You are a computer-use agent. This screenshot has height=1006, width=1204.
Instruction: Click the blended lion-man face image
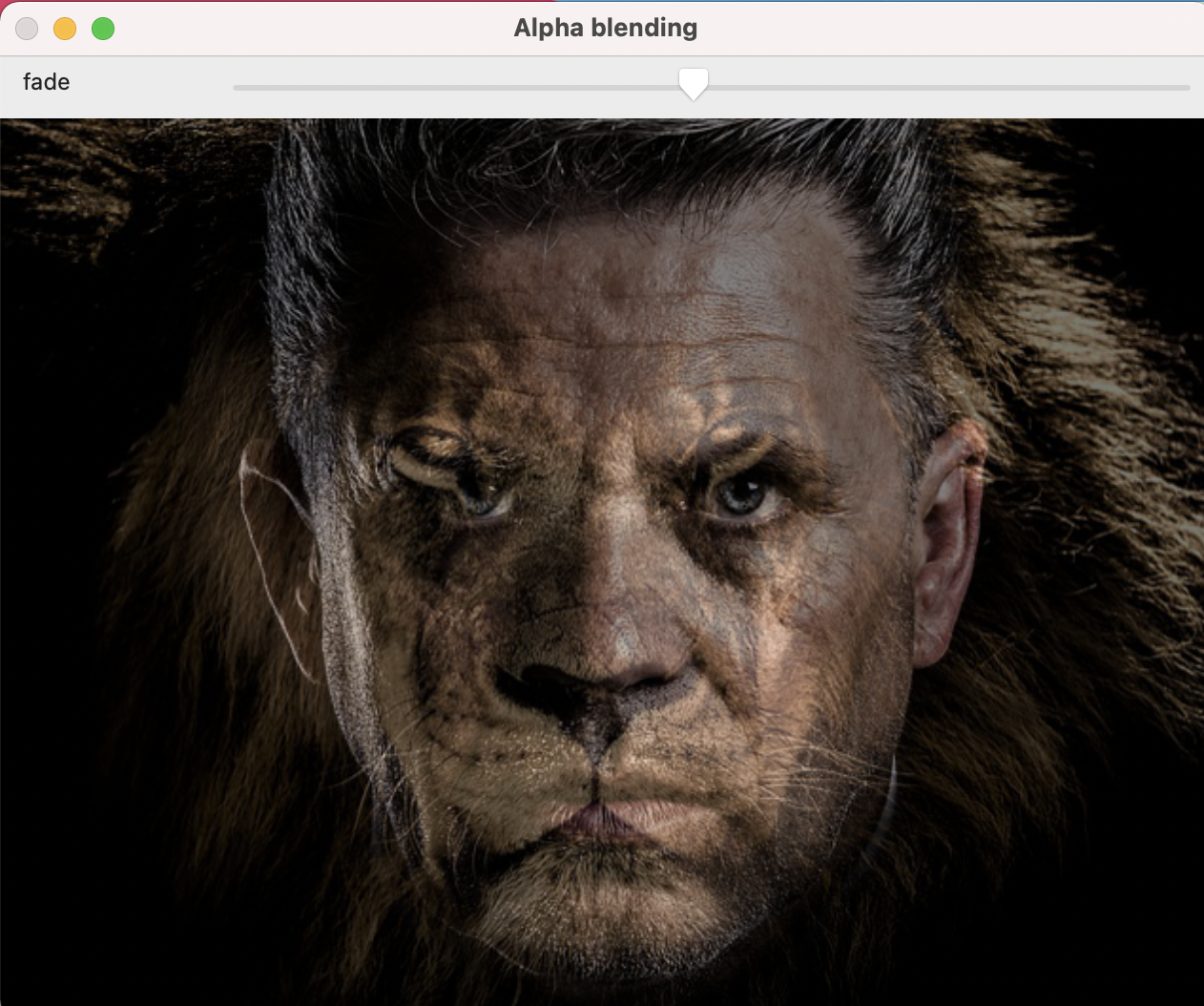[x=602, y=562]
